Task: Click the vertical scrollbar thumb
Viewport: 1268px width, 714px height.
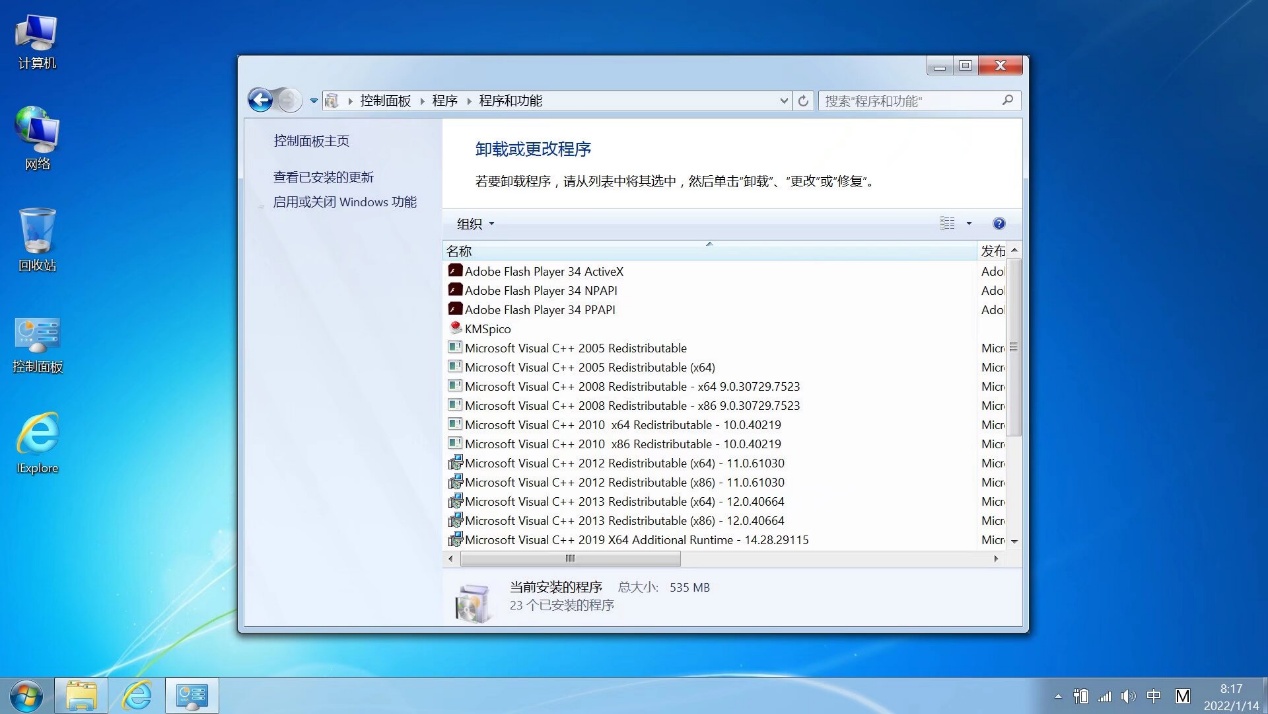Action: [1014, 347]
